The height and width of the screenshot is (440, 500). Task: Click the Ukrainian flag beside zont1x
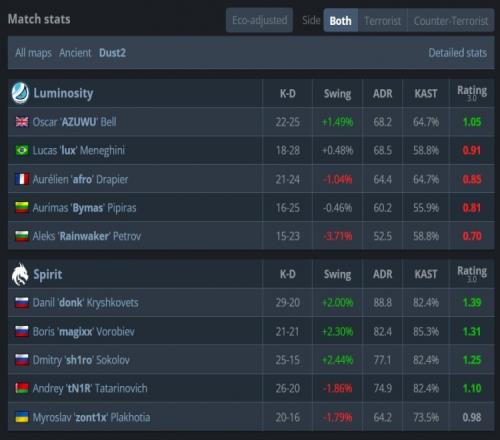pos(22,417)
